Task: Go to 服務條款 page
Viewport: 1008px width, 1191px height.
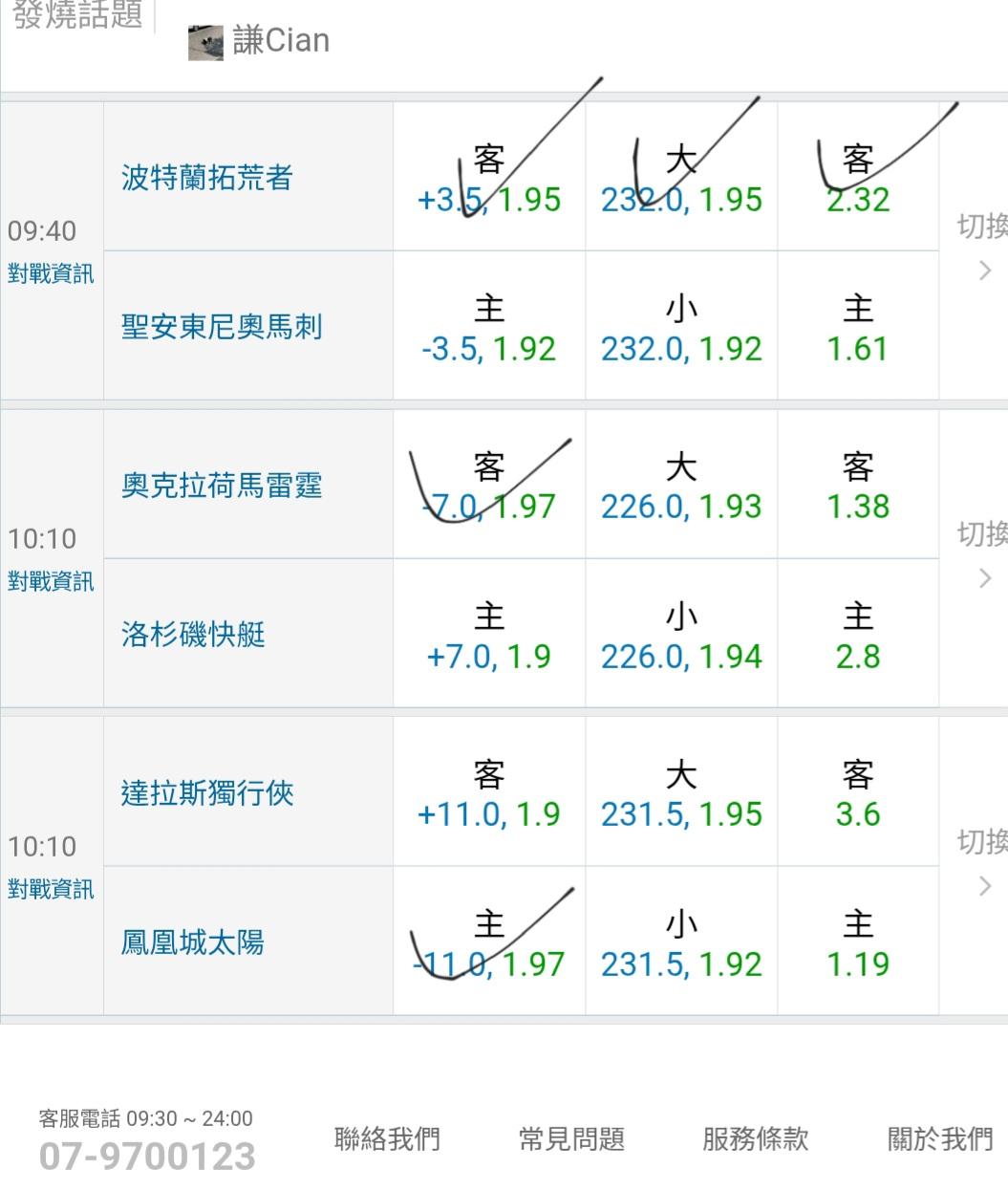Action: (x=755, y=1138)
